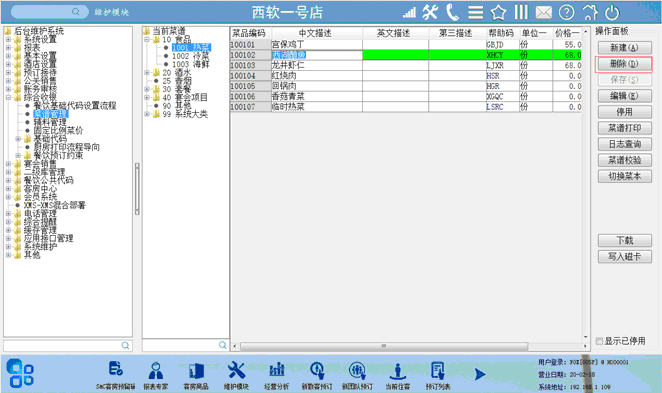662x393 pixels.
Task: Collapse the 综合收银 tree node
Action: point(8,98)
